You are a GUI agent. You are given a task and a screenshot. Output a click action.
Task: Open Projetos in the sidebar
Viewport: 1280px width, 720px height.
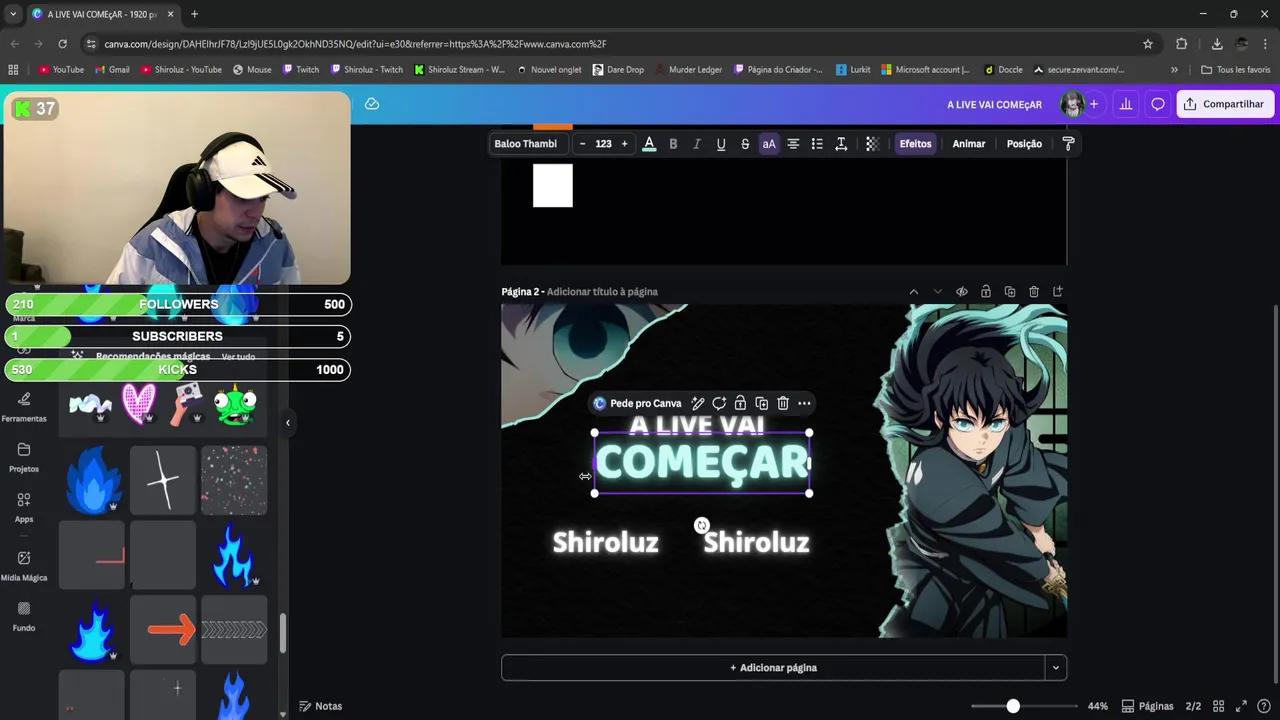(24, 457)
